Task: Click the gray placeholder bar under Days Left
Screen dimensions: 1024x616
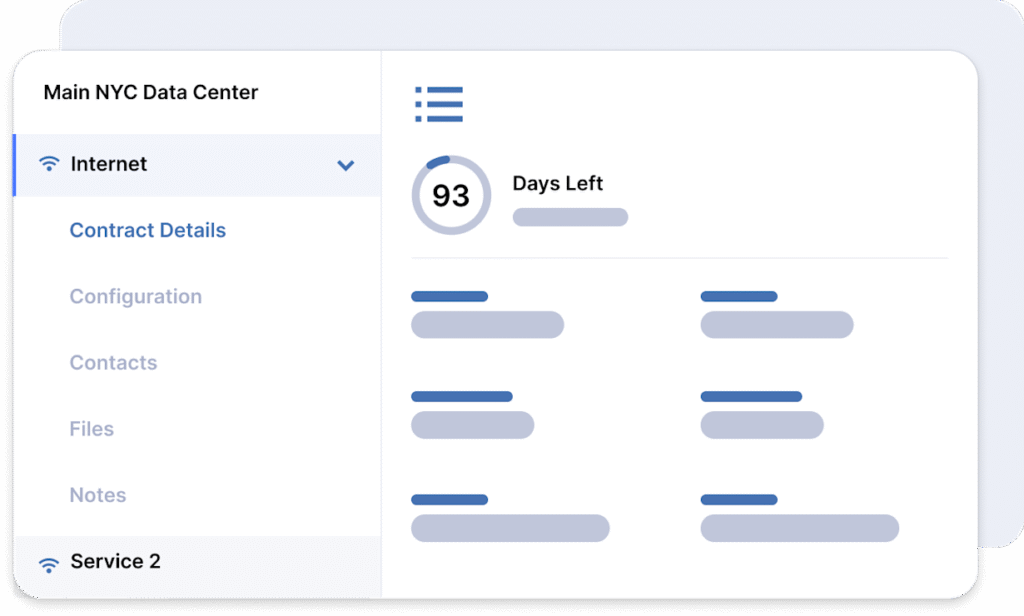Action: pyautogui.click(x=570, y=217)
